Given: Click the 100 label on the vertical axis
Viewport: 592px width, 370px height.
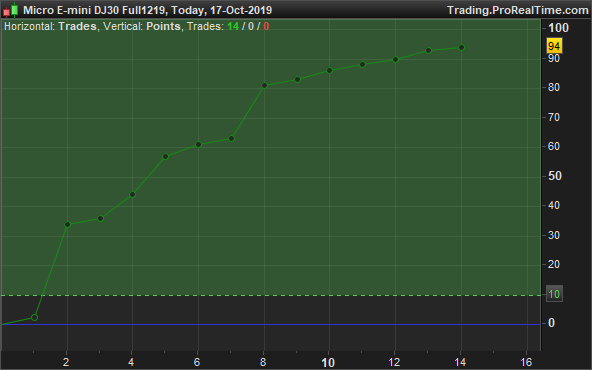Looking at the screenshot, I should tap(558, 28).
